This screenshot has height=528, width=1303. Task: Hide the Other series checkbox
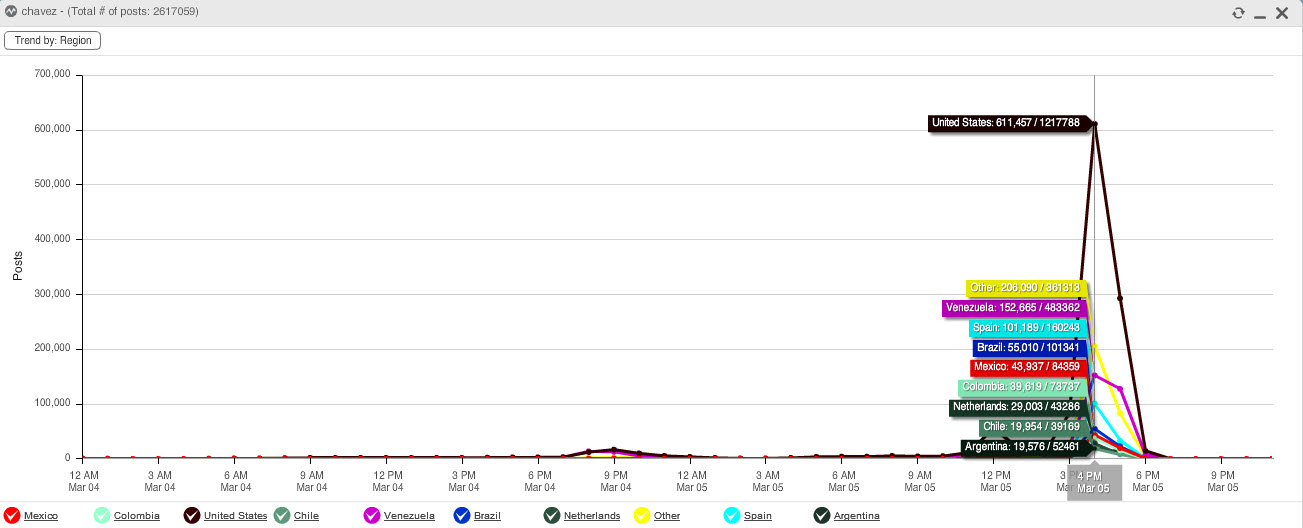pos(642,516)
